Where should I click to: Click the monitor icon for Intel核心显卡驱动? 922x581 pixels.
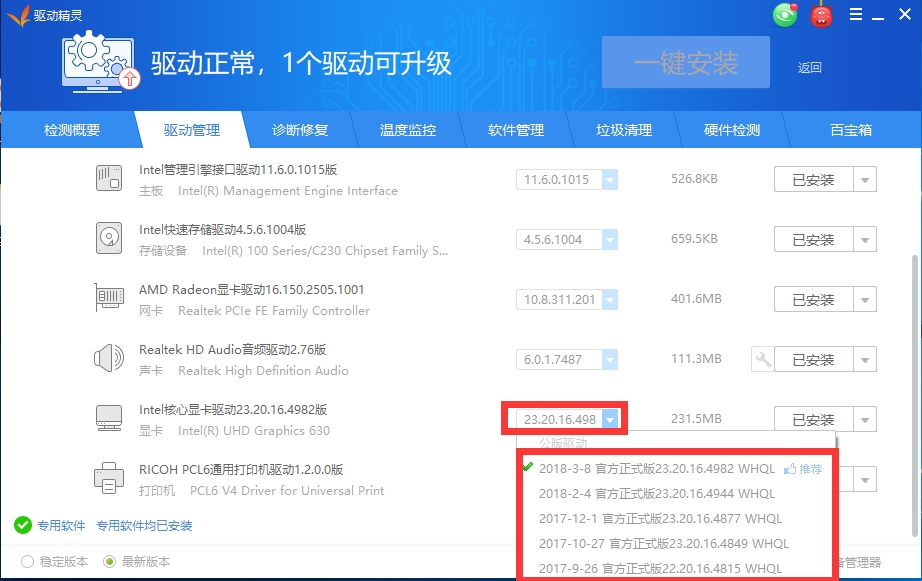coord(109,418)
